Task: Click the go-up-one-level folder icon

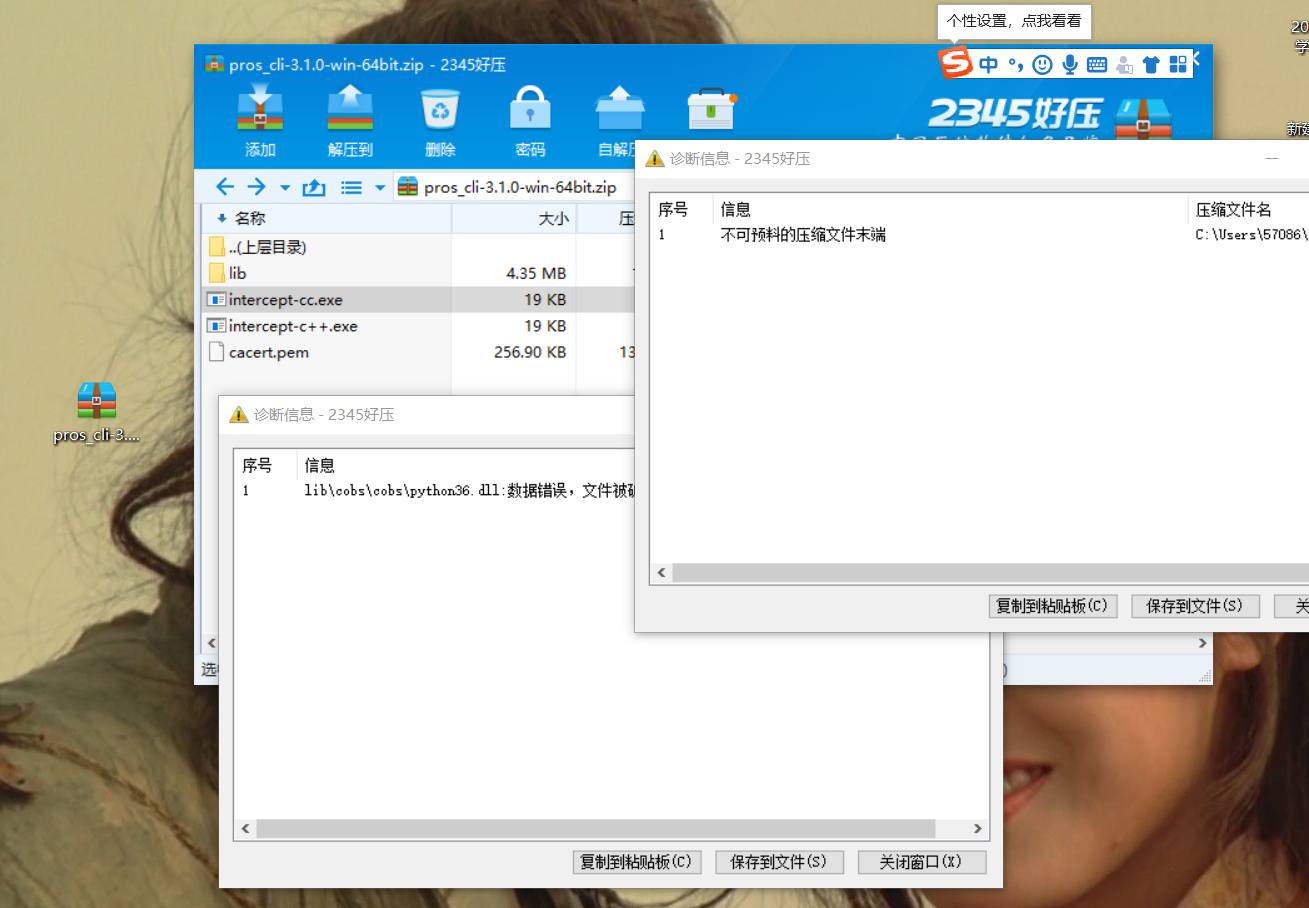Action: pos(314,187)
